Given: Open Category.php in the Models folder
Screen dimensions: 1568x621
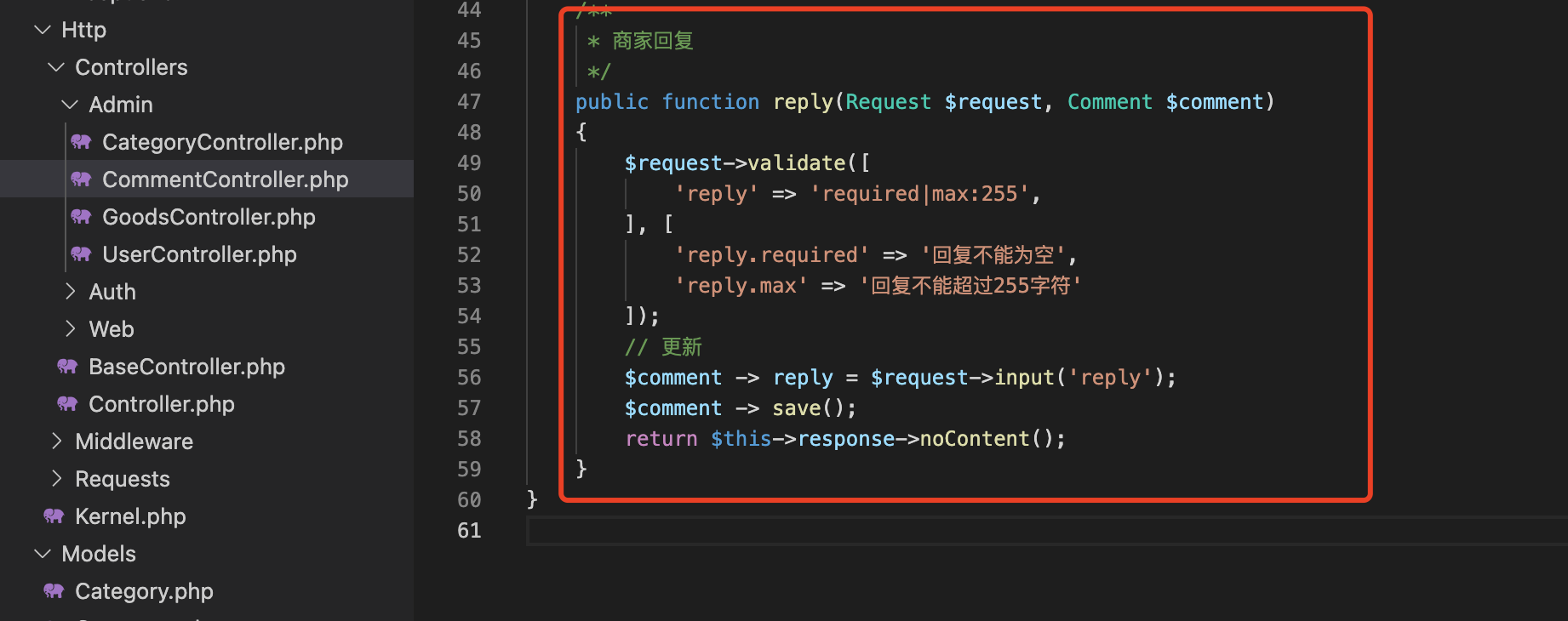Looking at the screenshot, I should (x=144, y=591).
